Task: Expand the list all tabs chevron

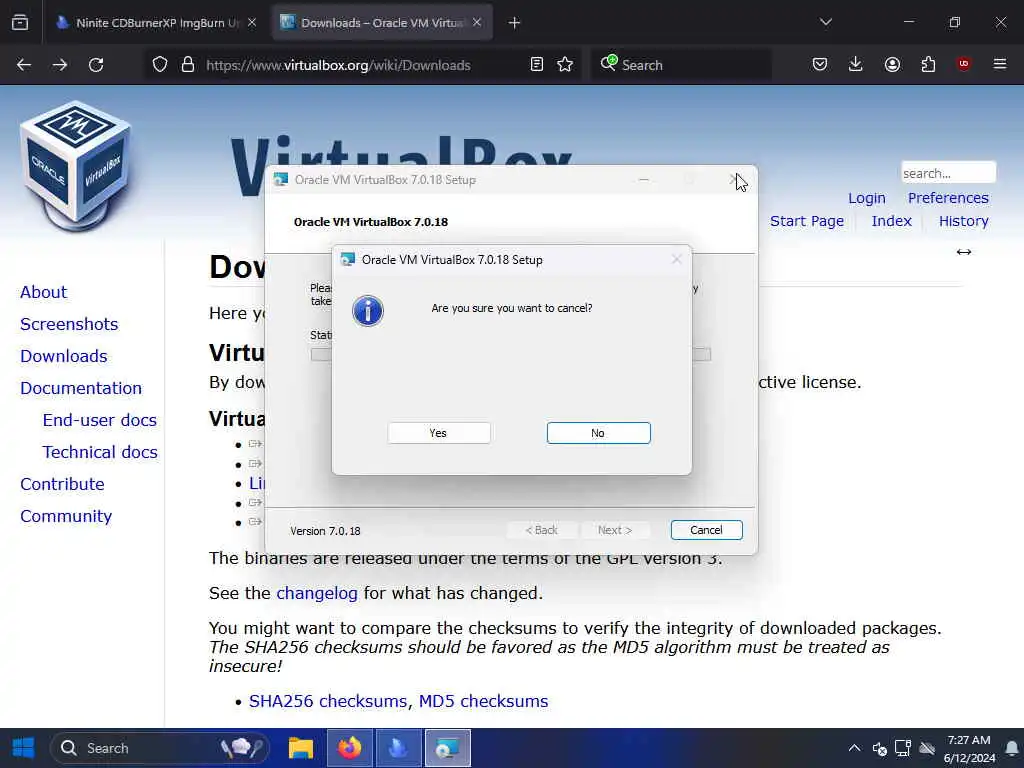Action: (826, 22)
